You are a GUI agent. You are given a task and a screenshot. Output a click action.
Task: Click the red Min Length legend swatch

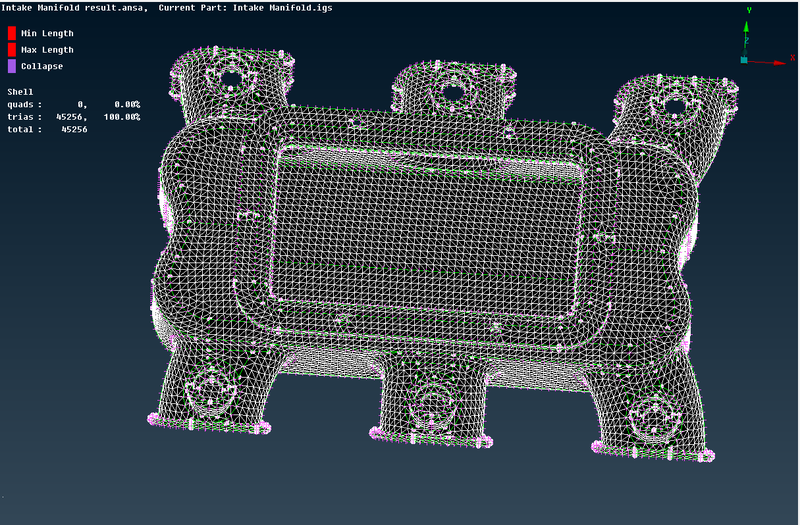click(12, 33)
